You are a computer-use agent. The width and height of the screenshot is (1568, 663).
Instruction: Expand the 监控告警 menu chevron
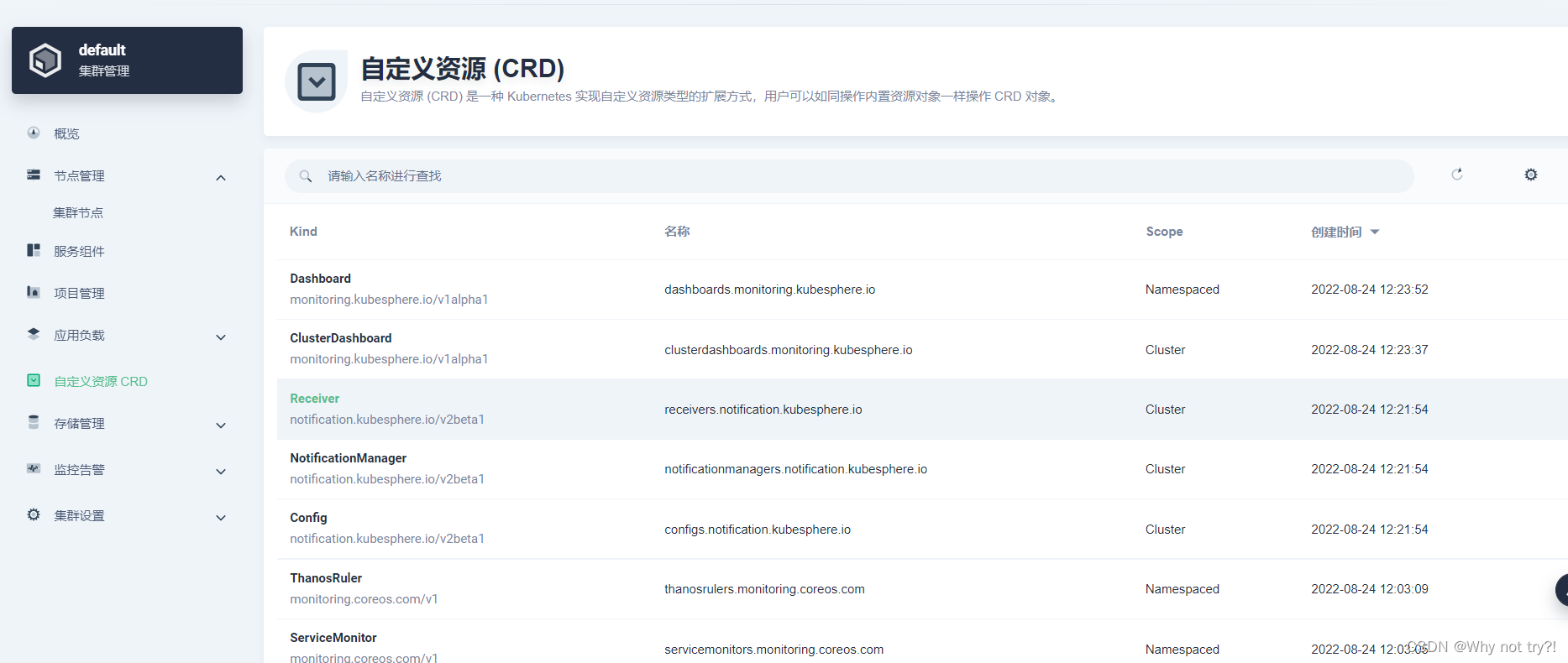pos(221,472)
